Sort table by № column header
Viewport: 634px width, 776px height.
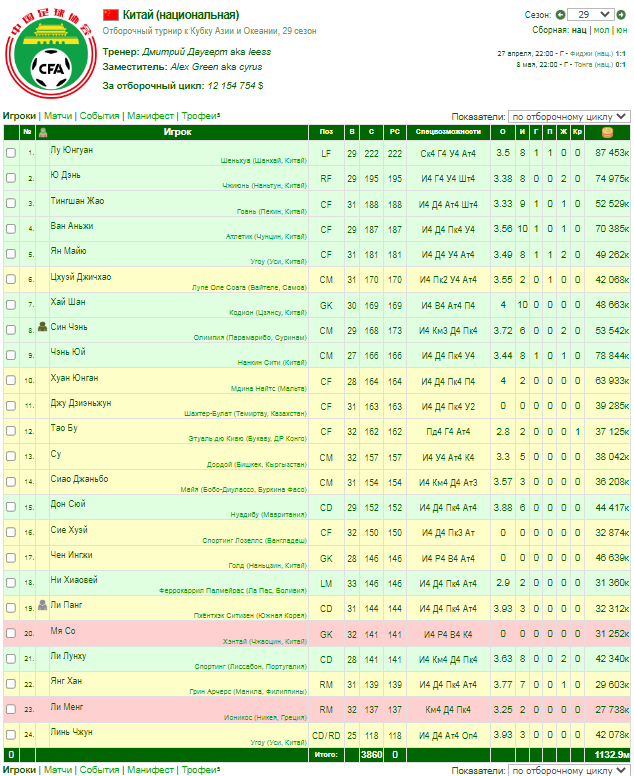point(27,132)
